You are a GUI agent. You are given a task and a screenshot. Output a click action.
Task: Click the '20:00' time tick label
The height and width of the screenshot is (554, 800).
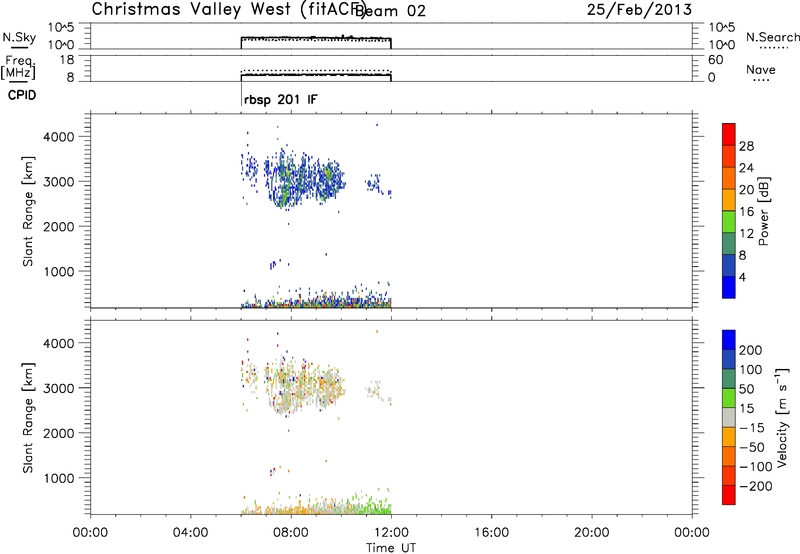click(x=591, y=533)
